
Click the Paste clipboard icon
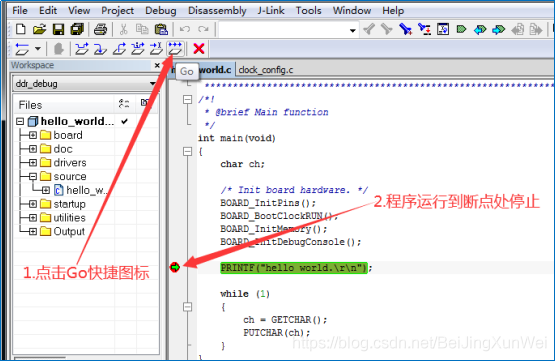click(161, 29)
